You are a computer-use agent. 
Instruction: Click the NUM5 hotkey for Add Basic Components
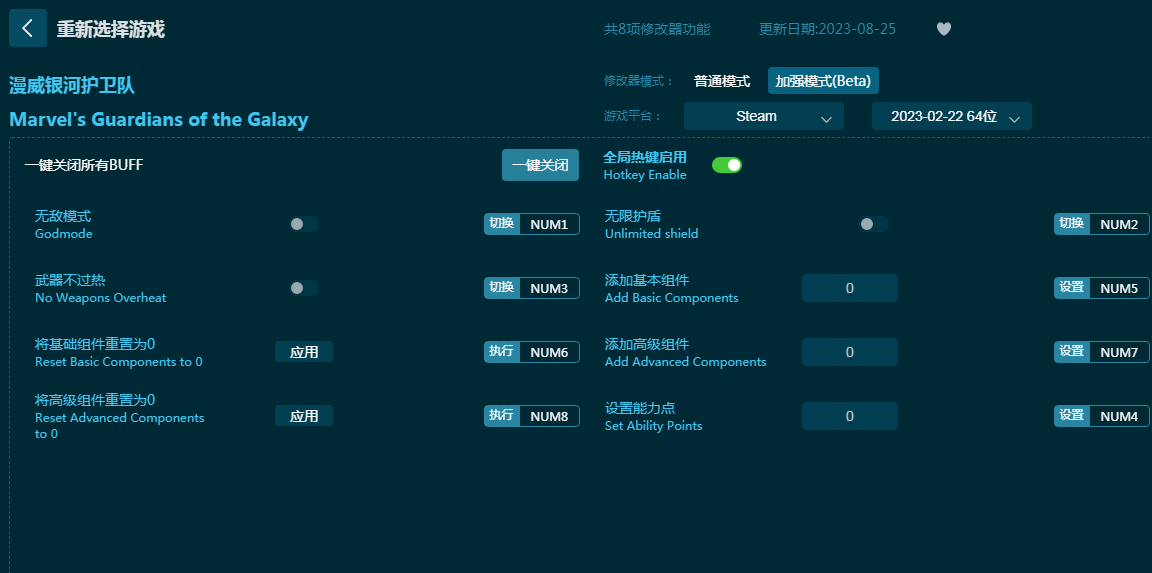coord(1119,288)
